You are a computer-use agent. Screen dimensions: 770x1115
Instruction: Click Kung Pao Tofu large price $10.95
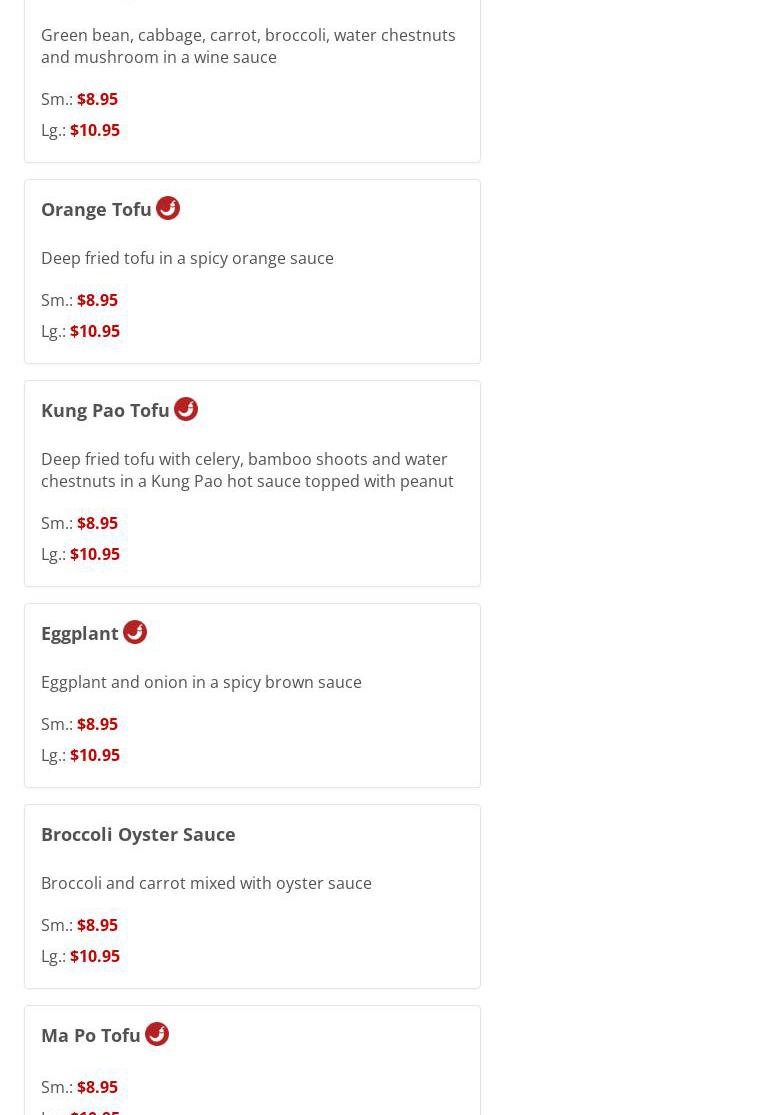pos(95,554)
